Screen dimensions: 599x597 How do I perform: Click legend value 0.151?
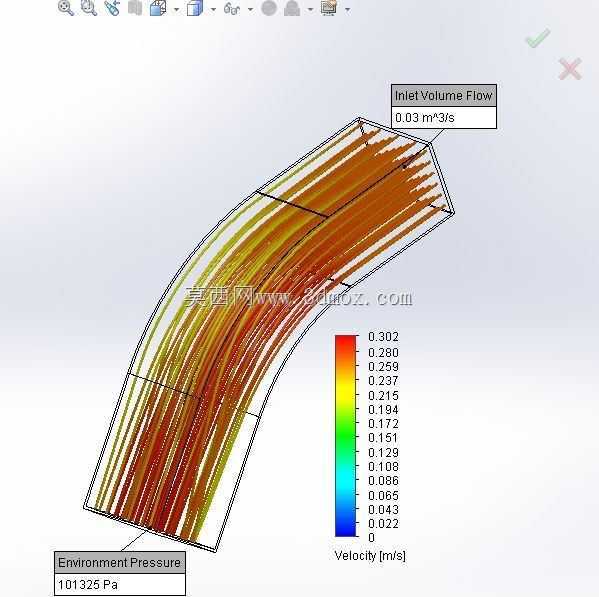coord(383,438)
